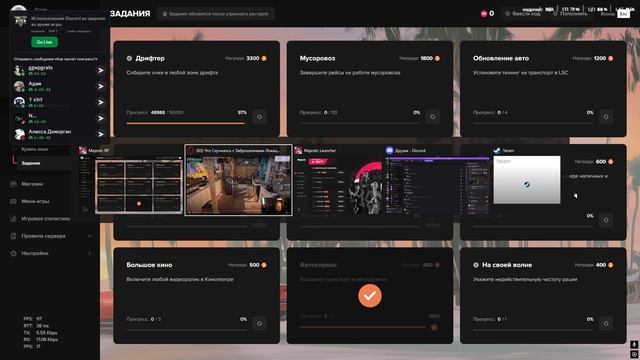Click Дрифтер progress bar
Screen dimensions: 640x360
pos(187,123)
